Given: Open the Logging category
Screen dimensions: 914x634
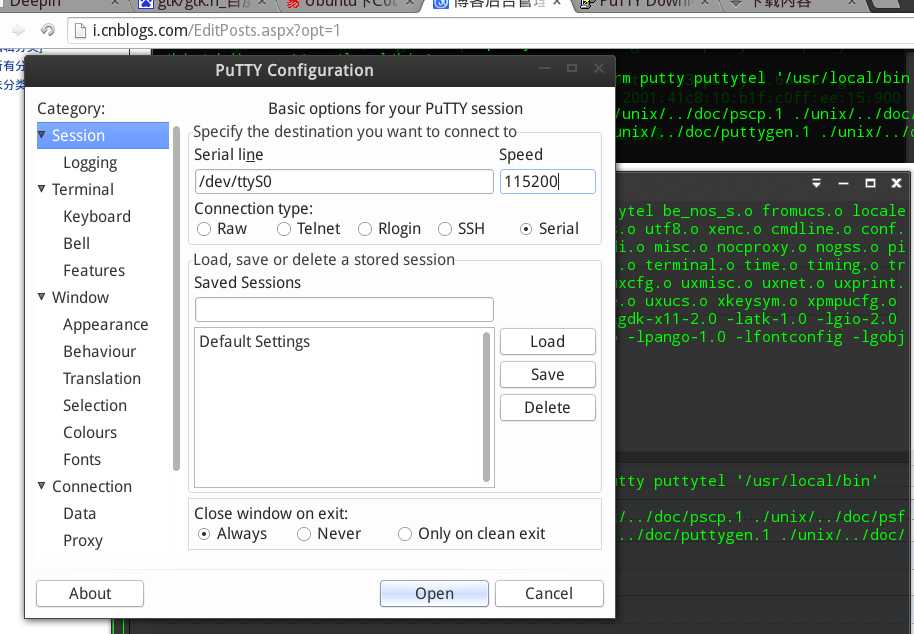Looking at the screenshot, I should click(x=90, y=163).
